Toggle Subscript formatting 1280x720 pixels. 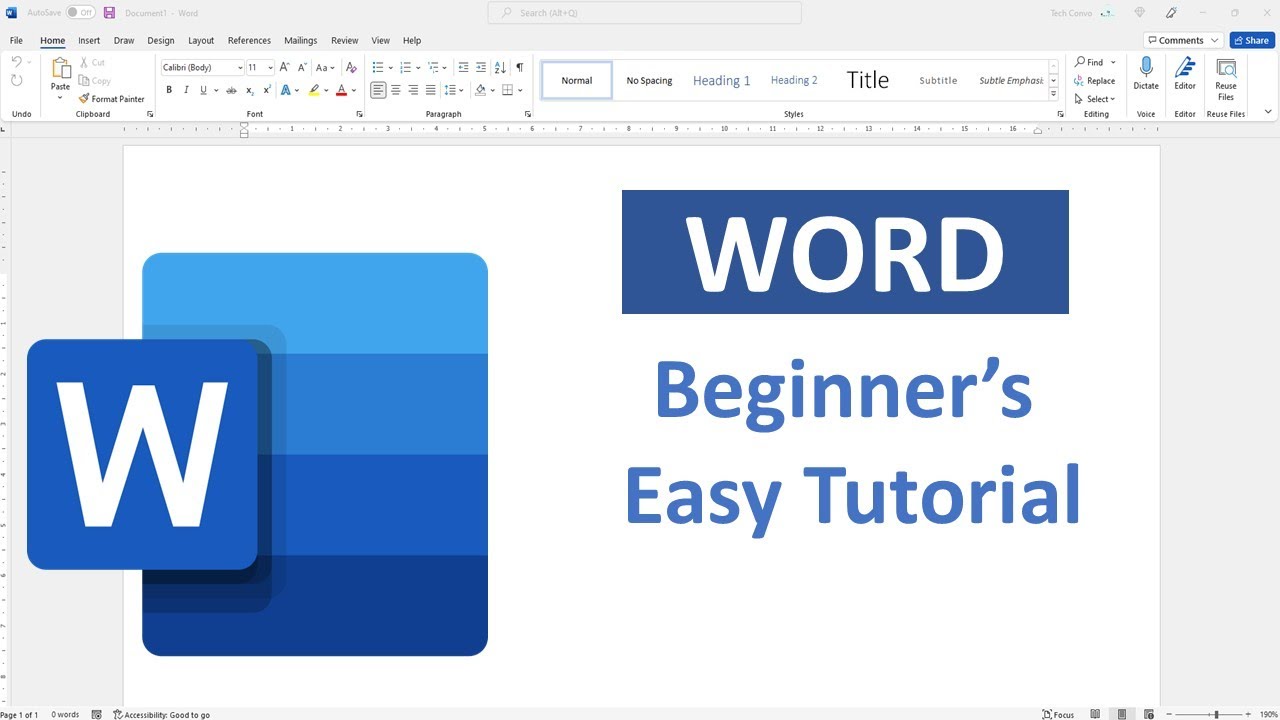[x=250, y=90]
